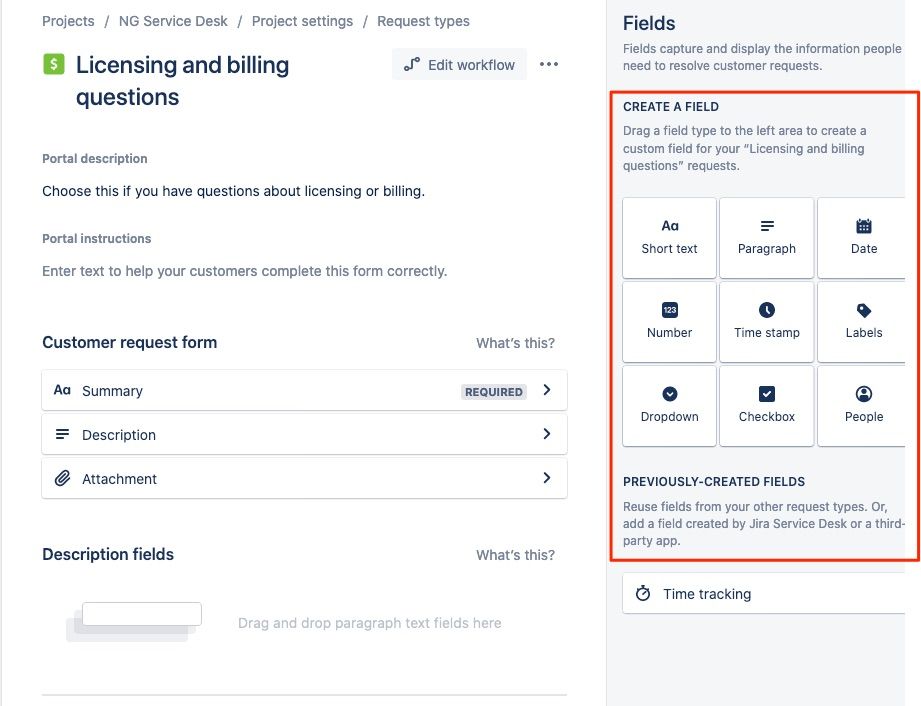Viewport: 921px width, 706px height.
Task: Select the Paragraph field type tile
Action: click(767, 237)
